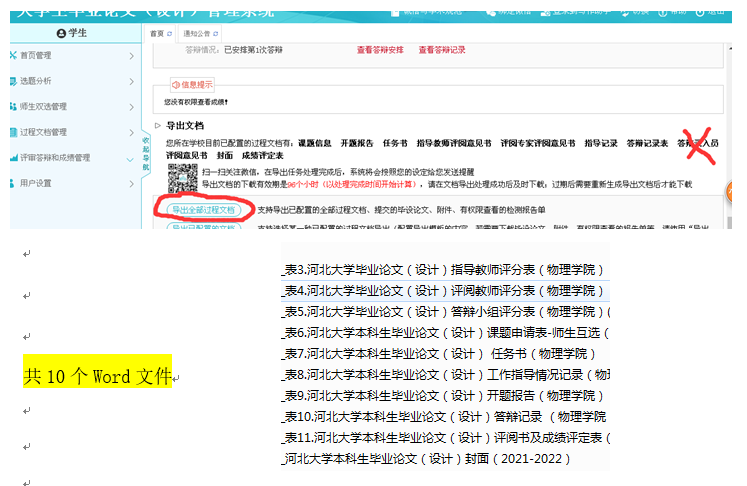
Task: Collapse the 导出文档 section triangle
Action: pyautogui.click(x=157, y=126)
